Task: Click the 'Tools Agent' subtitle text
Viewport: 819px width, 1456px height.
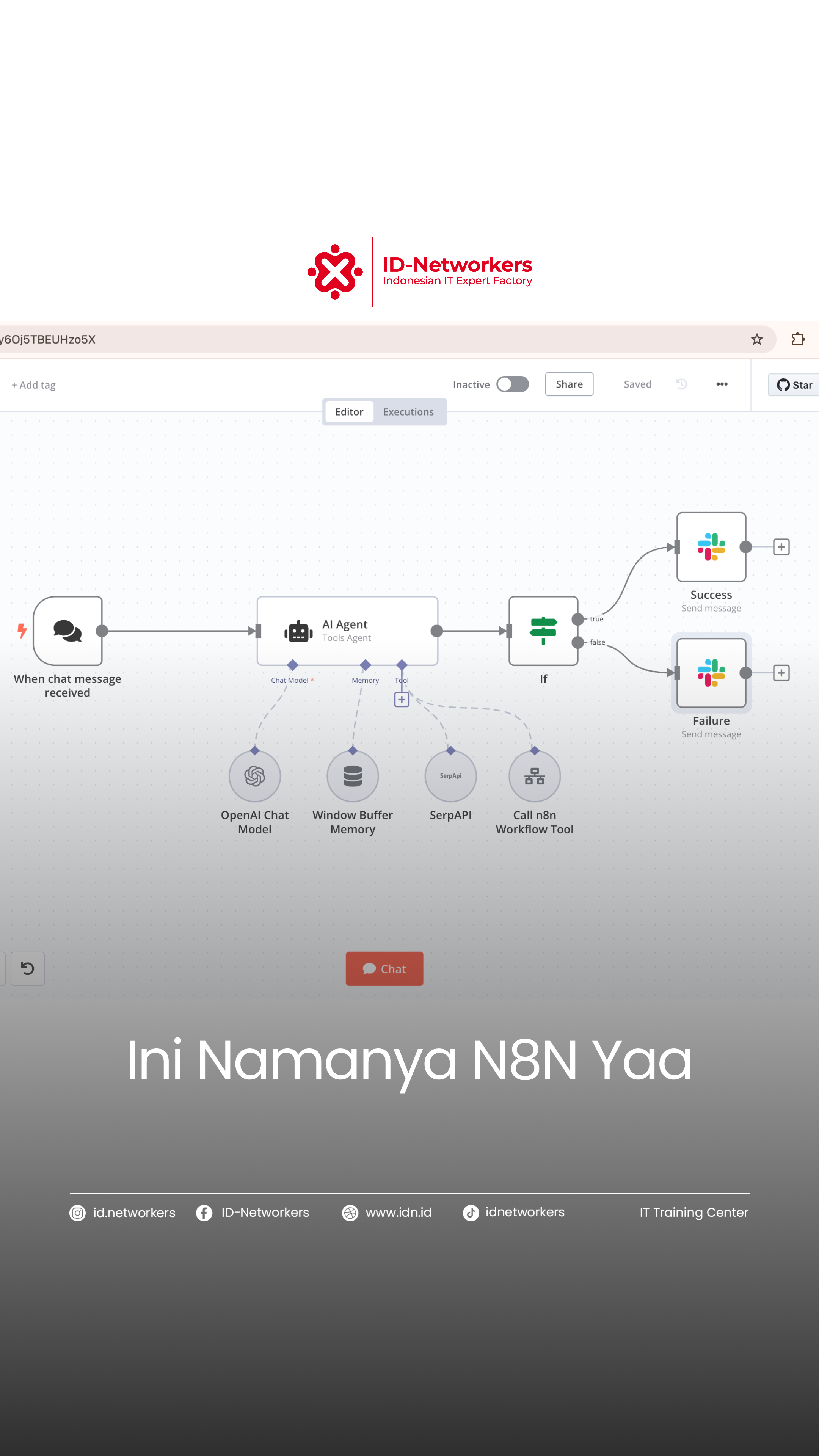Action: click(347, 638)
